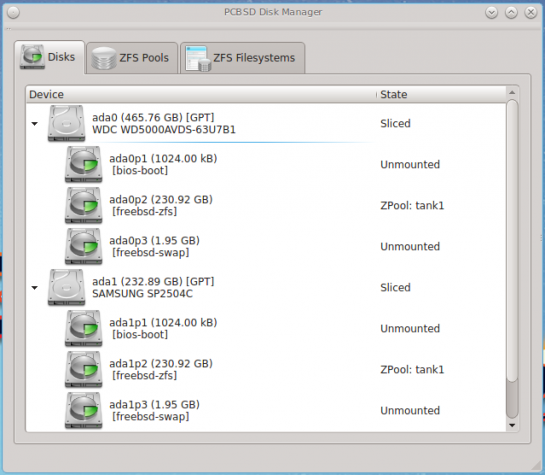Image resolution: width=545 pixels, height=475 pixels.
Task: Click Unmounted state for ada1p1
Action: coord(410,328)
